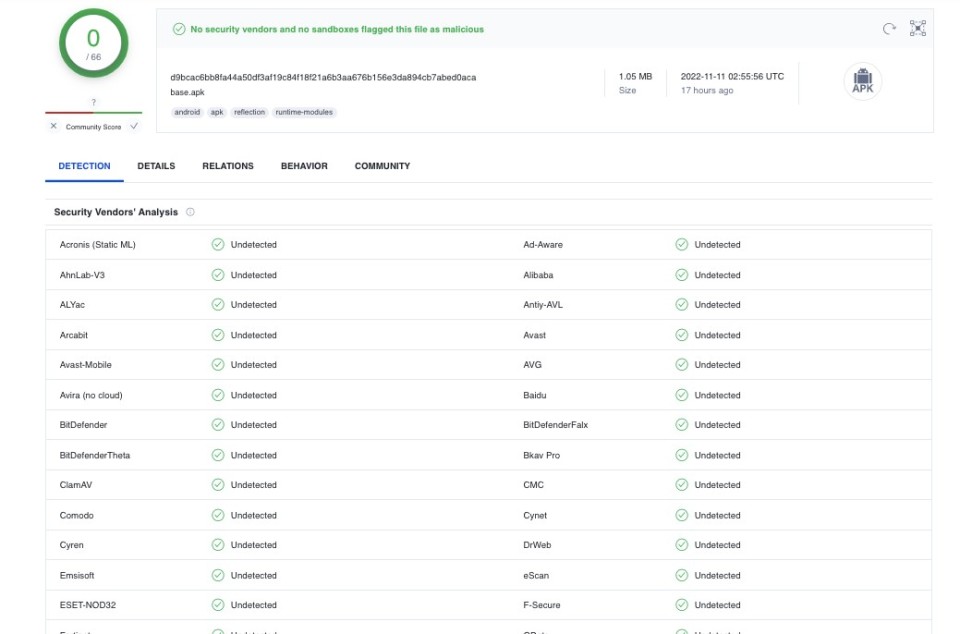Viewport: 960px width, 634px height.
Task: Click the Cyren vendor name
Action: [72, 545]
